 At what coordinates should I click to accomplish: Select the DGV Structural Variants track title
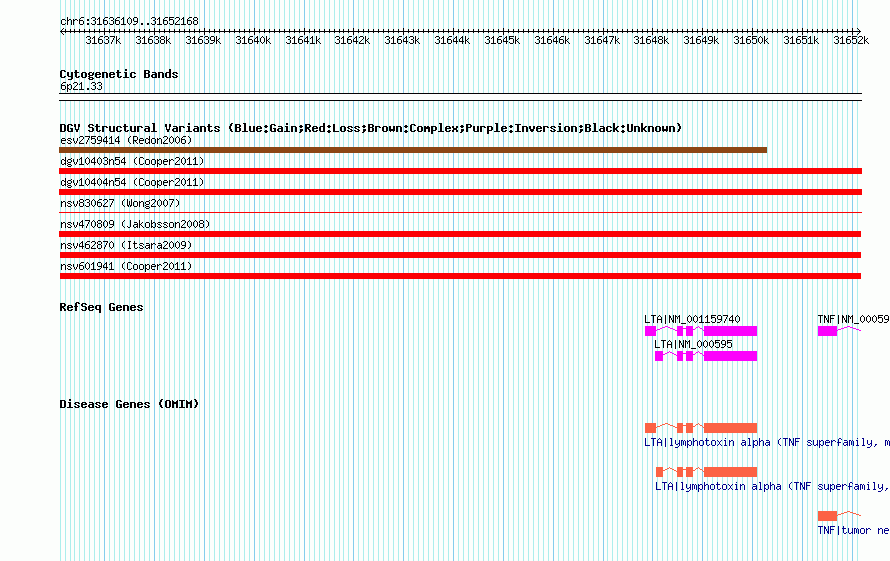[x=371, y=128]
